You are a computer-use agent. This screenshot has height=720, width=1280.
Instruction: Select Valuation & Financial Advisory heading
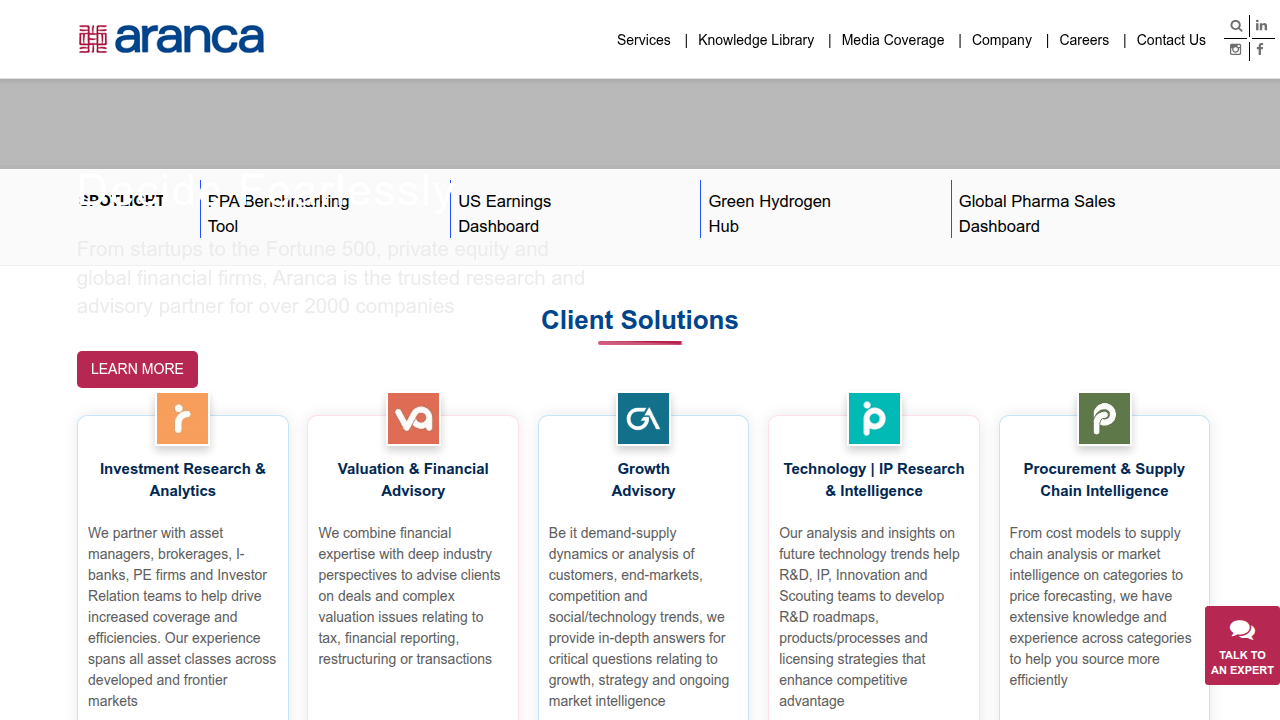pos(413,480)
